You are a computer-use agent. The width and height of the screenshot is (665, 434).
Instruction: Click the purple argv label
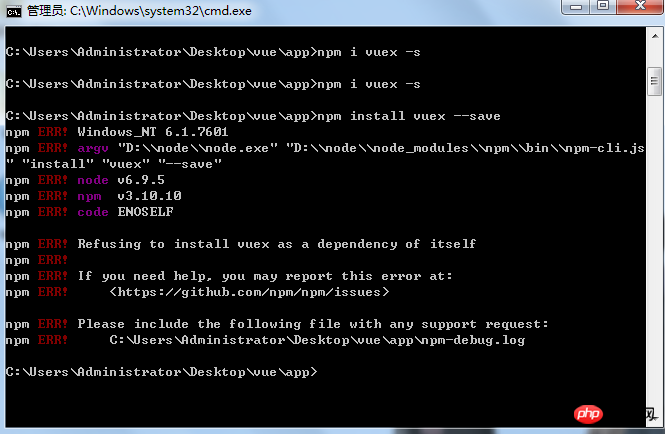pos(93,148)
